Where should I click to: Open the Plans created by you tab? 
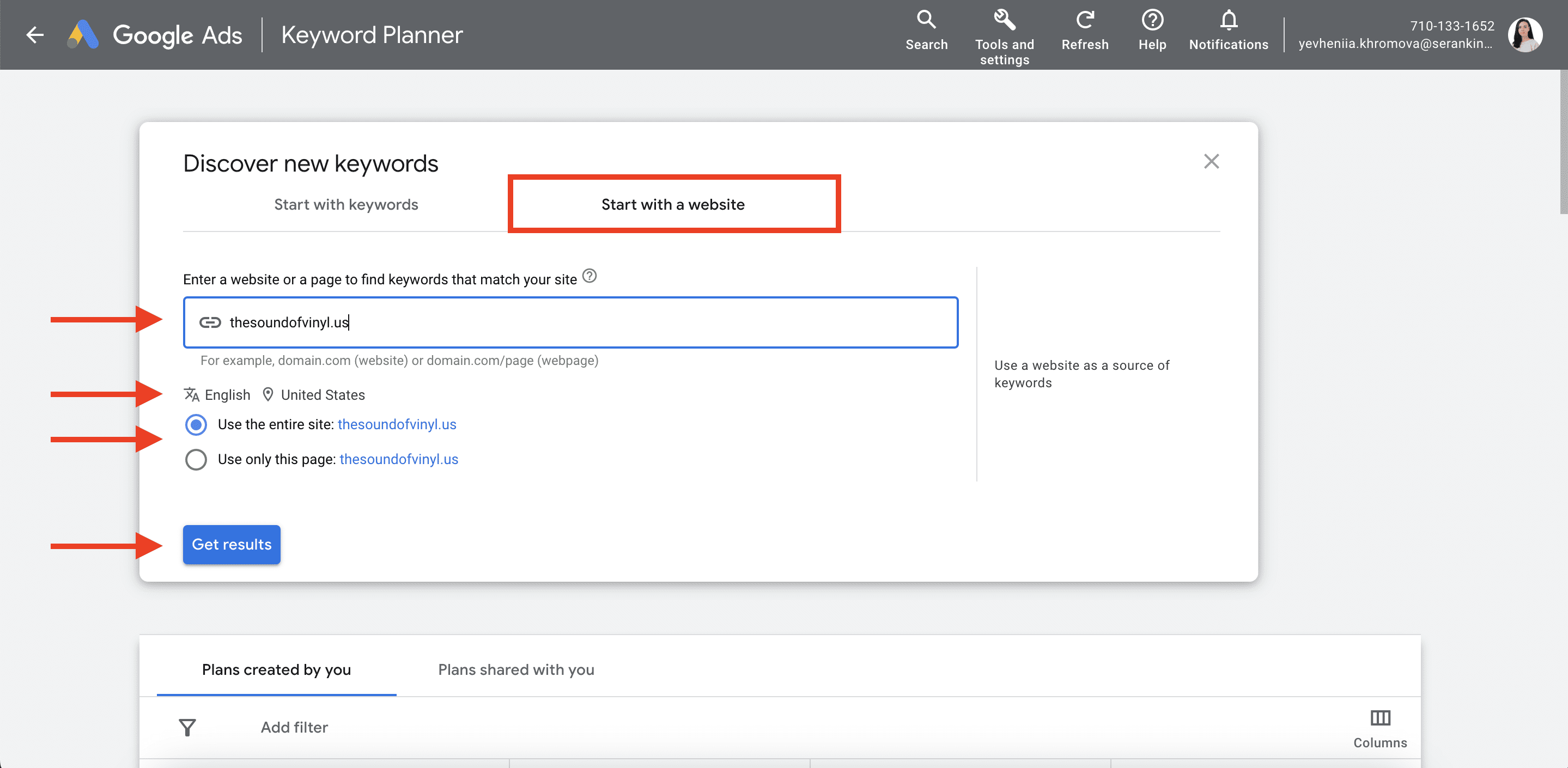click(x=276, y=669)
